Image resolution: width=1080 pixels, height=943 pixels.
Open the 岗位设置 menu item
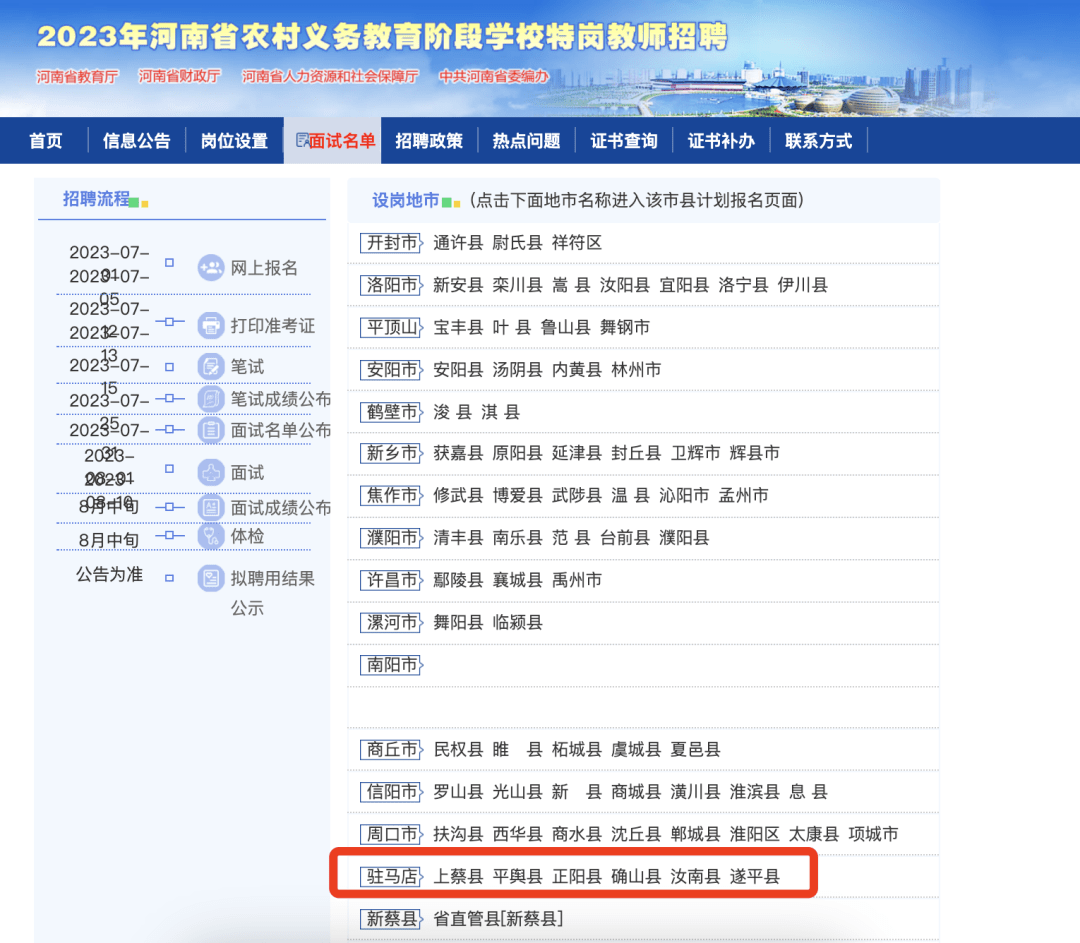click(x=234, y=141)
